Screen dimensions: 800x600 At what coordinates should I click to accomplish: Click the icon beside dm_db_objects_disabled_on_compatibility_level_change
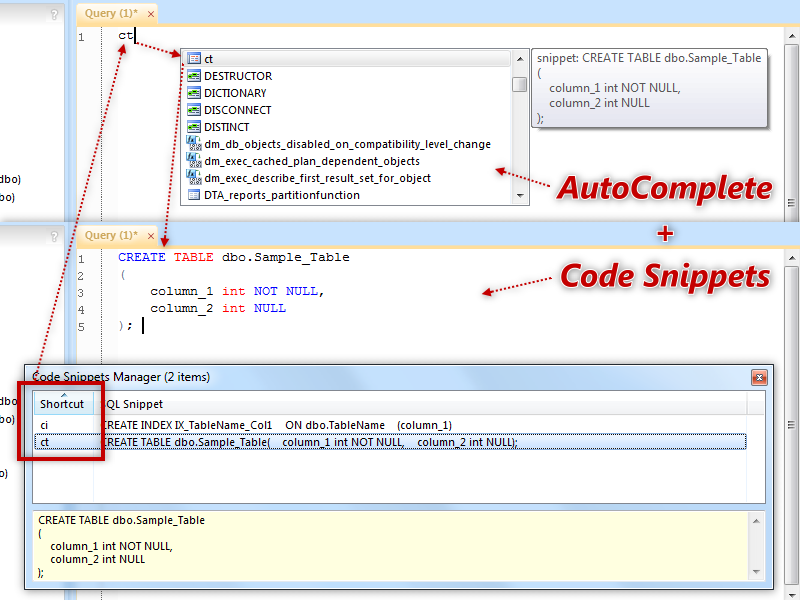[194, 143]
